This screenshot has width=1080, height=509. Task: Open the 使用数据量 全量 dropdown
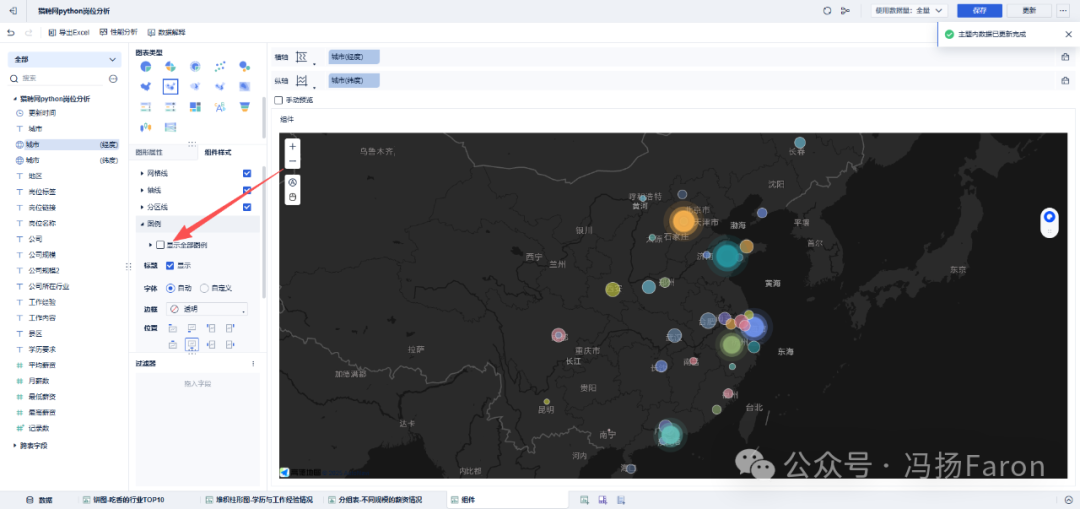point(910,11)
